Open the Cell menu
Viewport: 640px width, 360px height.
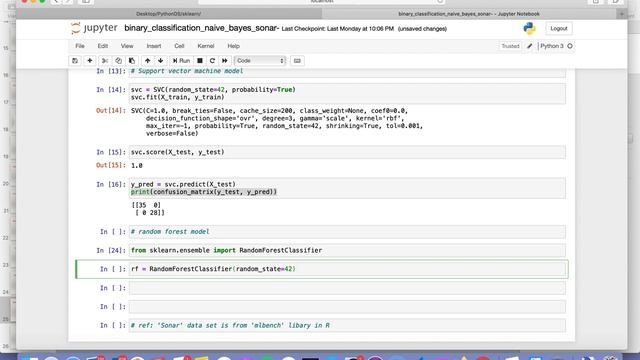coord(179,46)
